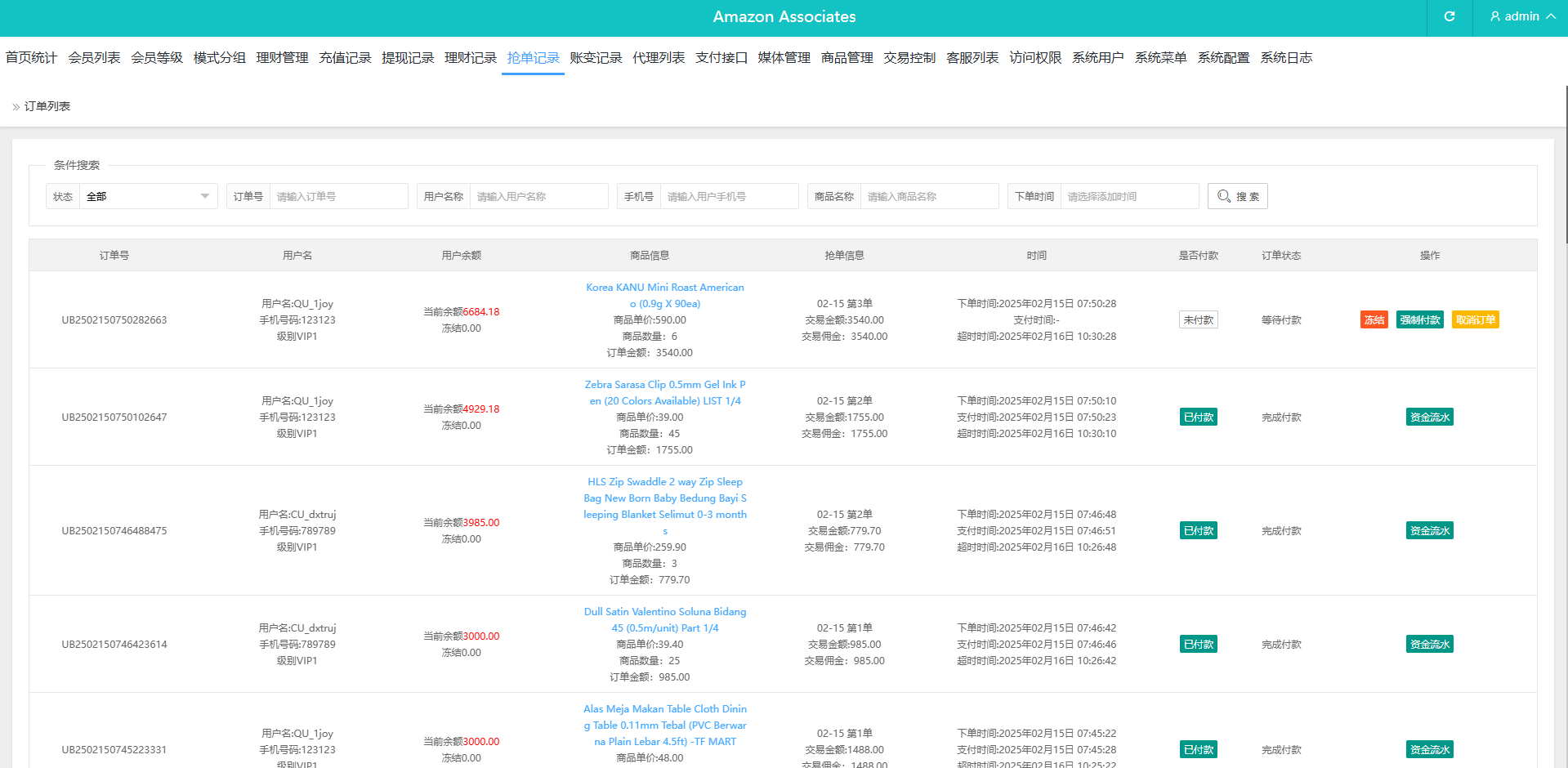Image resolution: width=1568 pixels, height=768 pixels.
Task: Click the orange 取消订单 button
Action: [x=1475, y=320]
